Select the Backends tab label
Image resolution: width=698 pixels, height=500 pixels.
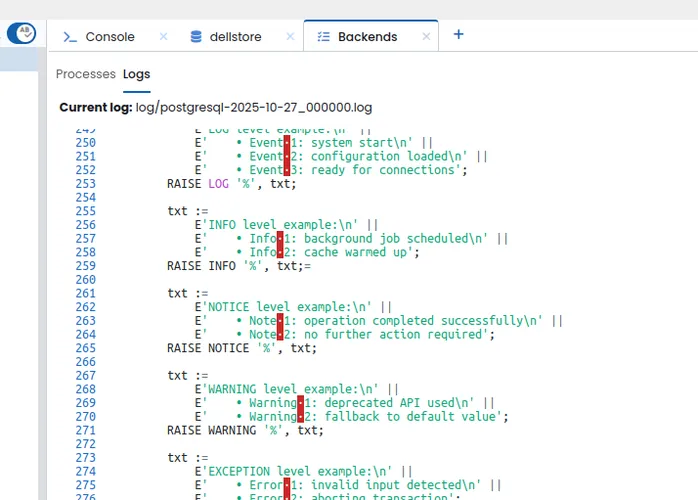point(367,37)
